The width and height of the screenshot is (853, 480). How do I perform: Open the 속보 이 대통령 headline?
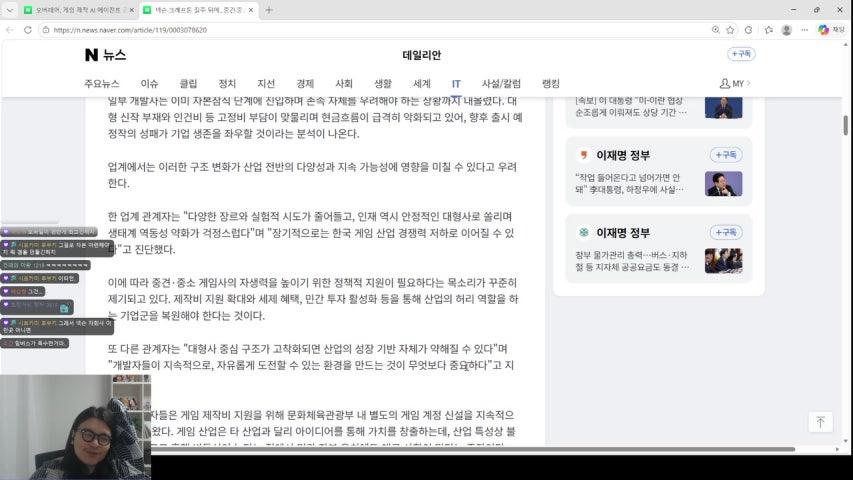(631, 106)
